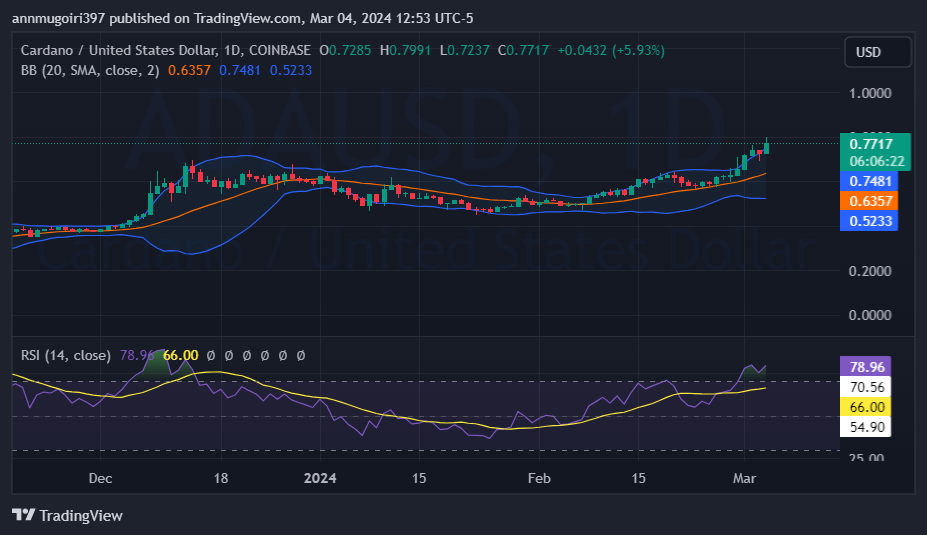This screenshot has width=927, height=535.
Task: Click the 54.90 RSI level label
Action: [x=866, y=427]
